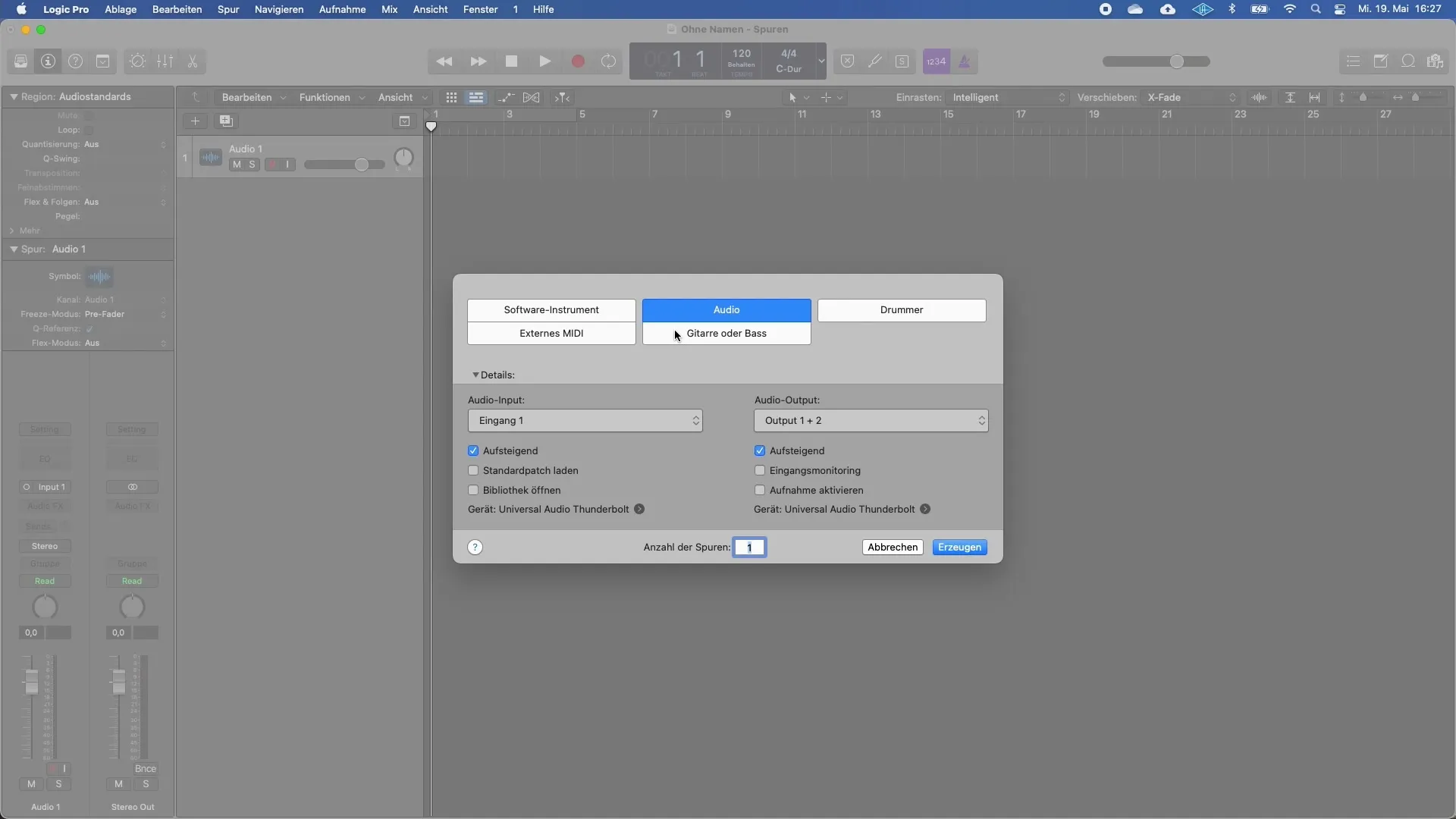This screenshot has height=819, width=1456.
Task: Toggle Aufsteigend checkbox under Audio-Output
Action: pos(760,450)
